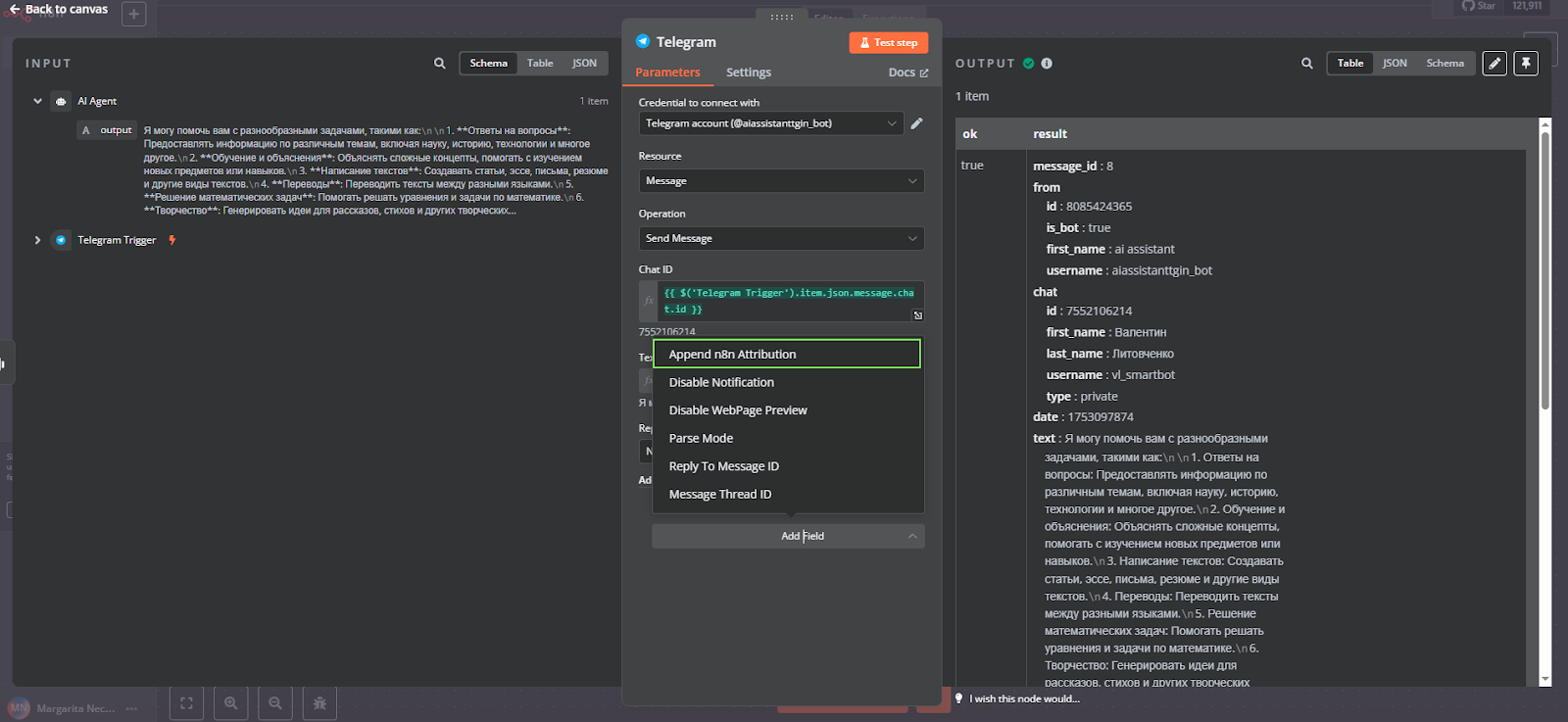Collapse the AI Agent input section
Viewport: 1568px width, 722px height.
pos(37,101)
